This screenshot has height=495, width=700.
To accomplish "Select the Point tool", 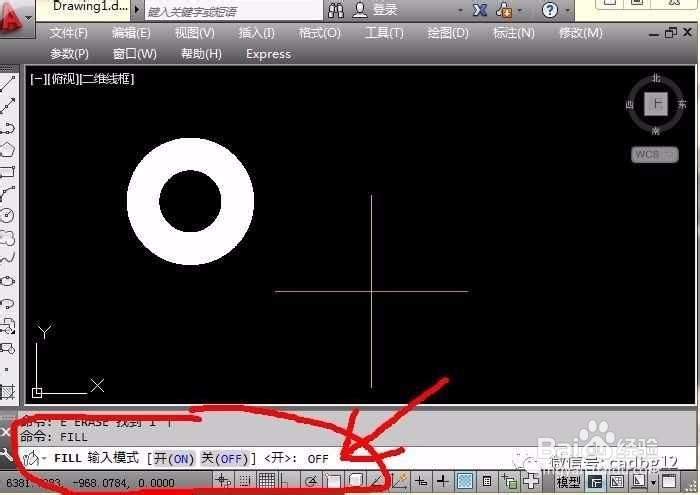I will [x=7, y=370].
